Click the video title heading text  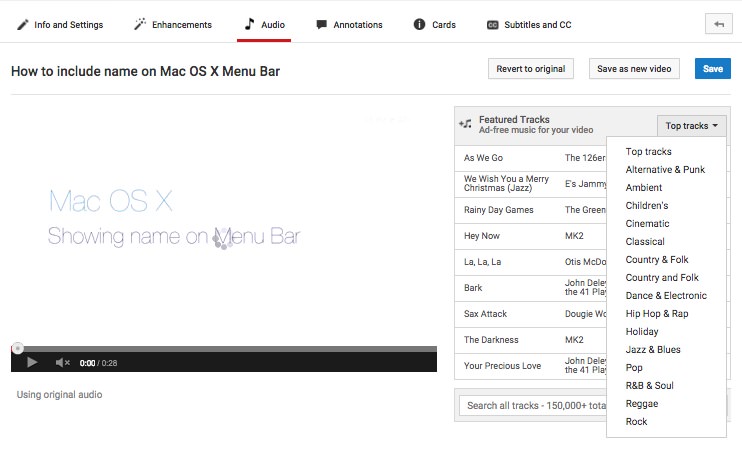coord(145,71)
